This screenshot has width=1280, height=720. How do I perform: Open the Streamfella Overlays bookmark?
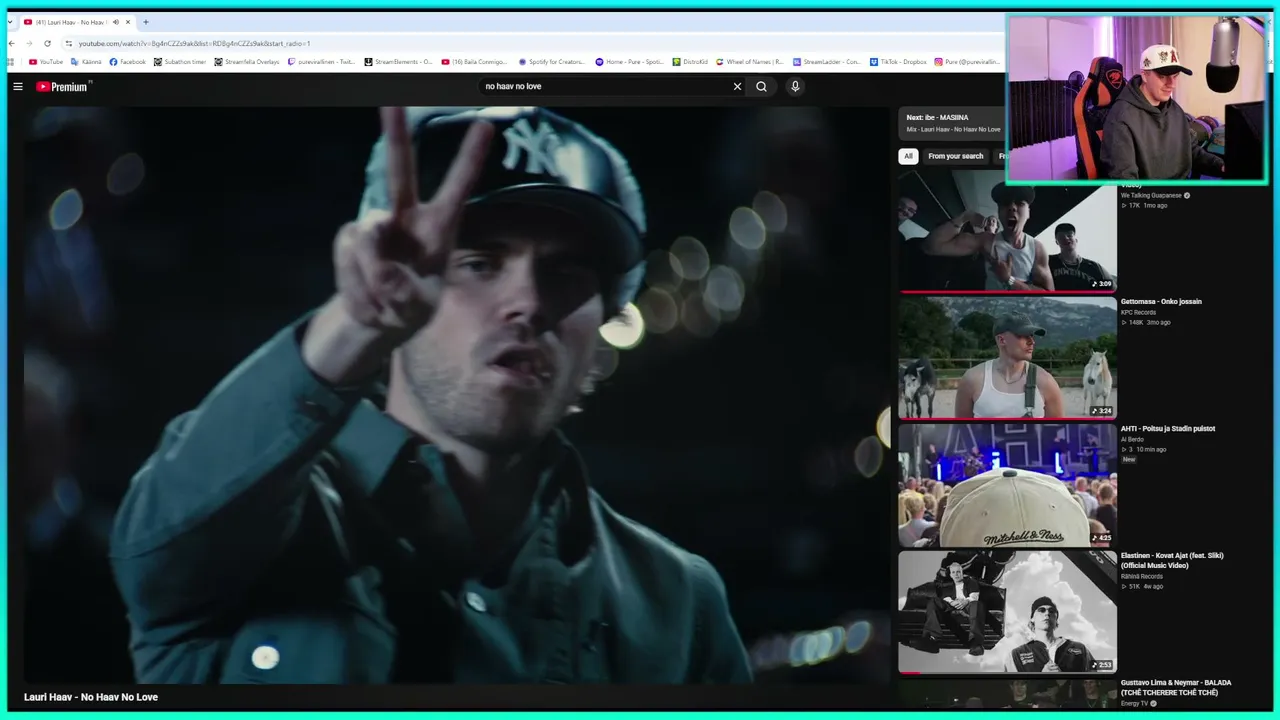247,62
